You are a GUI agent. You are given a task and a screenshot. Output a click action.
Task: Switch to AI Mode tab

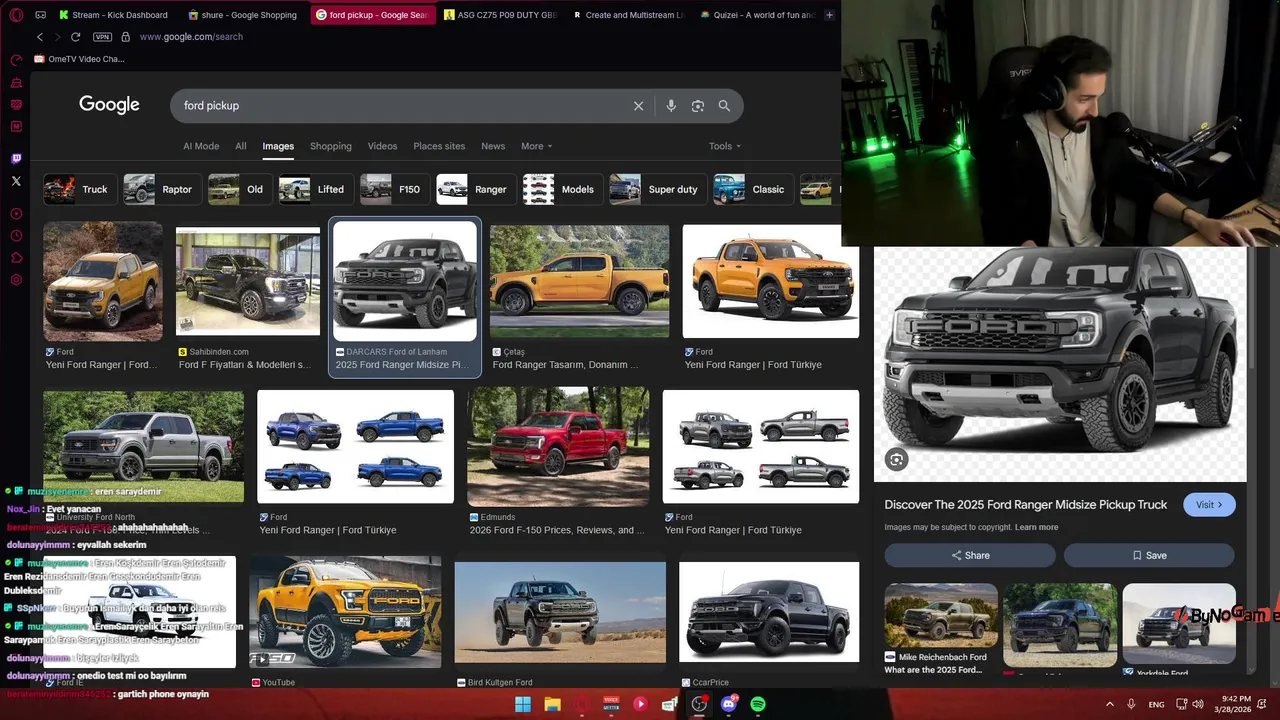tap(201, 146)
